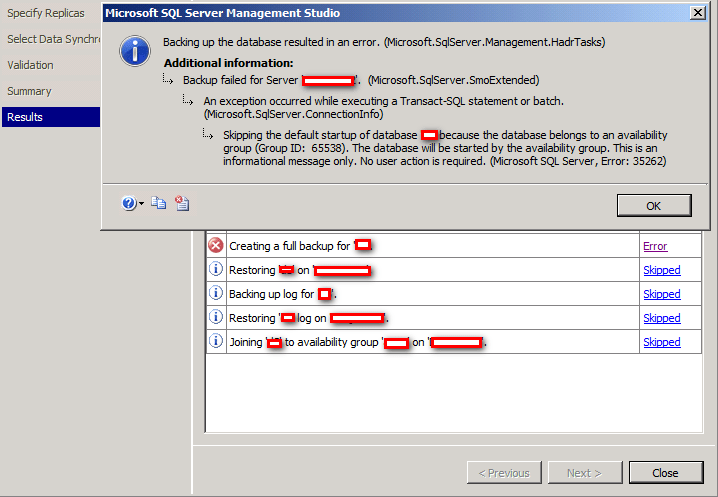Click info icon beside Restoring on row

click(x=216, y=269)
